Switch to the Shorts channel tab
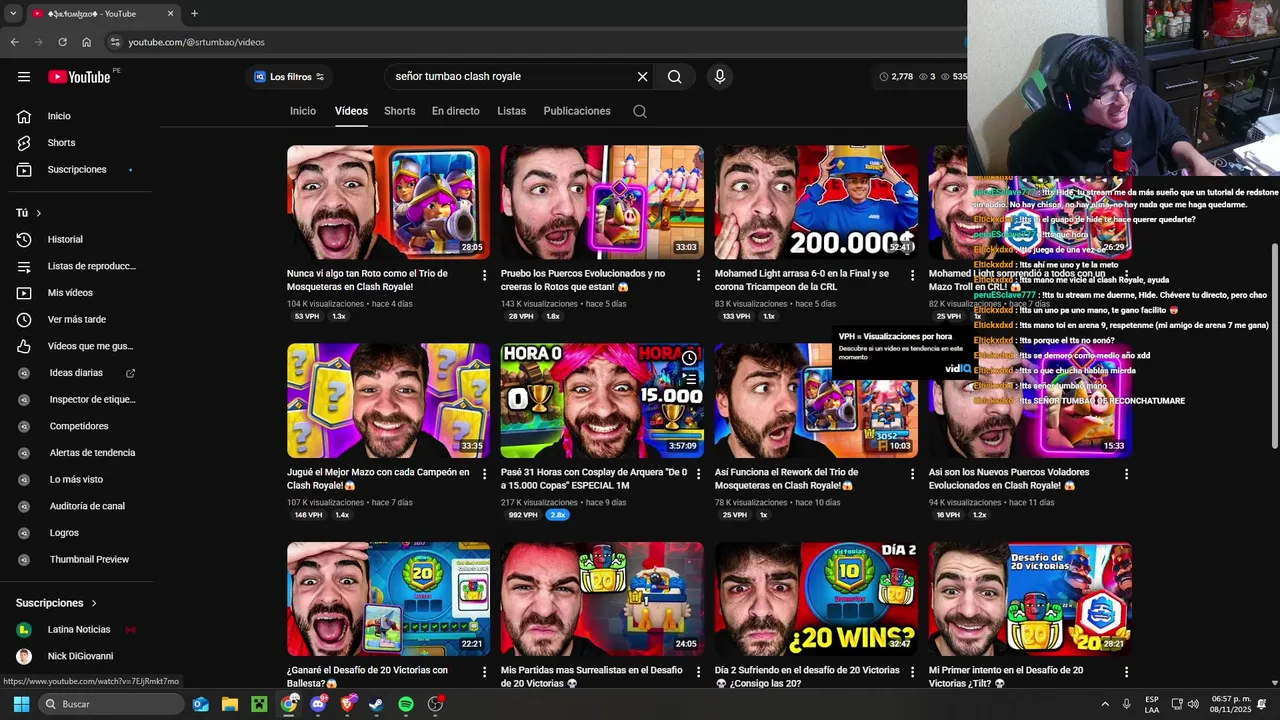The width and height of the screenshot is (1280, 720). tap(399, 111)
